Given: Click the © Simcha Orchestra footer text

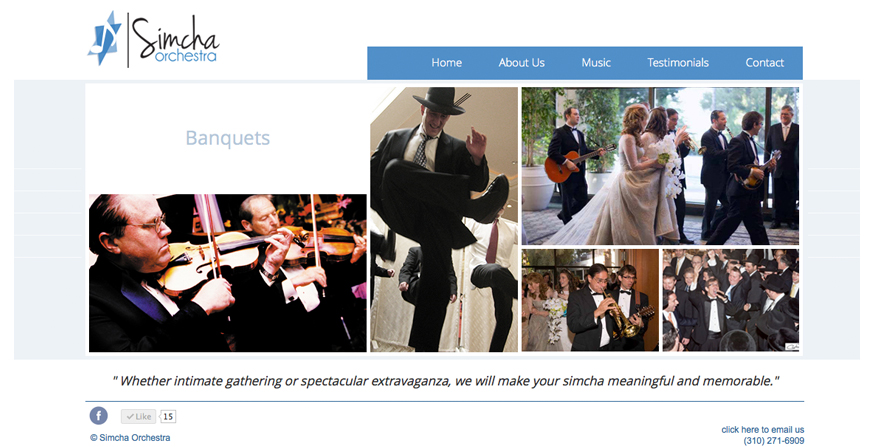Looking at the screenshot, I should 130,438.
